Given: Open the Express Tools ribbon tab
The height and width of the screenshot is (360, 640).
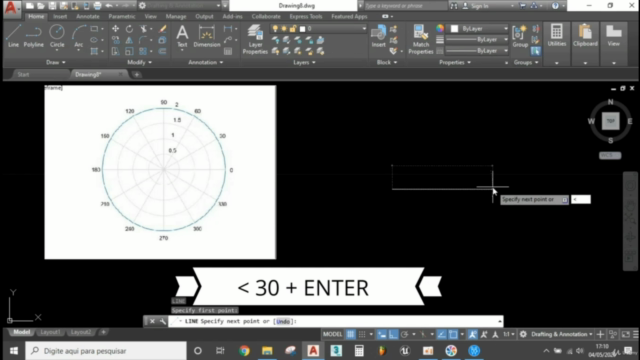Looking at the screenshot, I should [306, 16].
